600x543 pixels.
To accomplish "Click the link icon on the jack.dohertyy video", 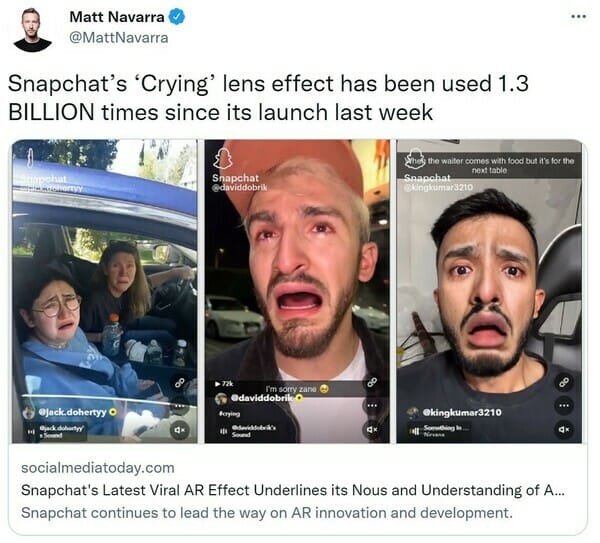I will pyautogui.click(x=179, y=382).
